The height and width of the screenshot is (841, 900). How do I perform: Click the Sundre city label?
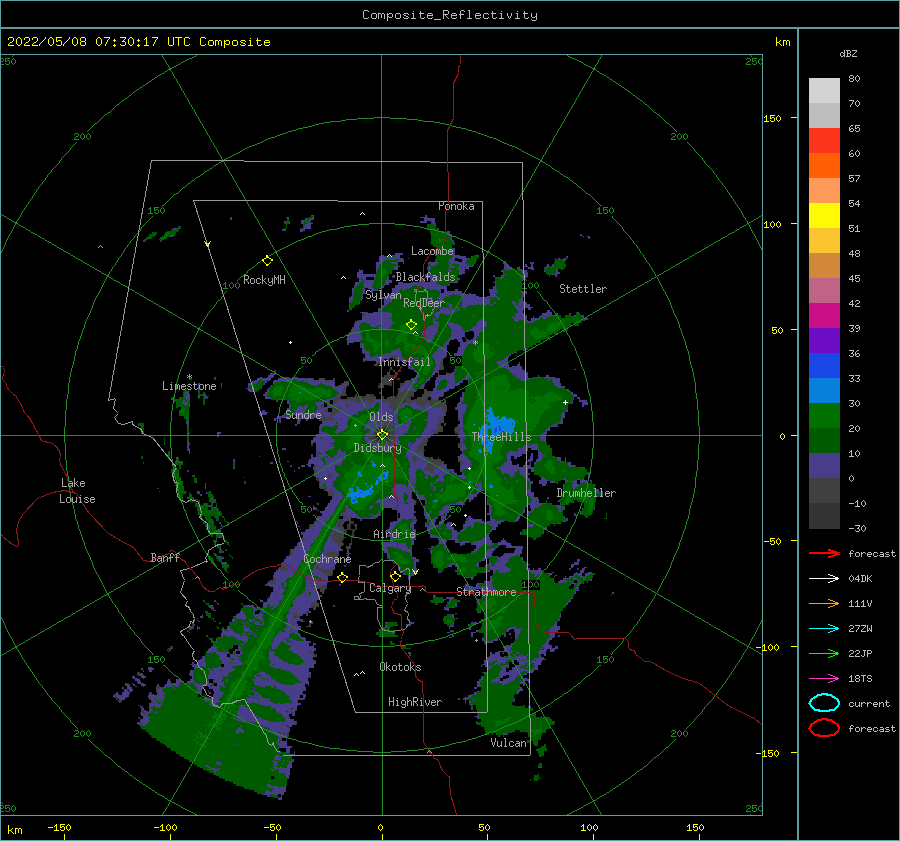303,414
